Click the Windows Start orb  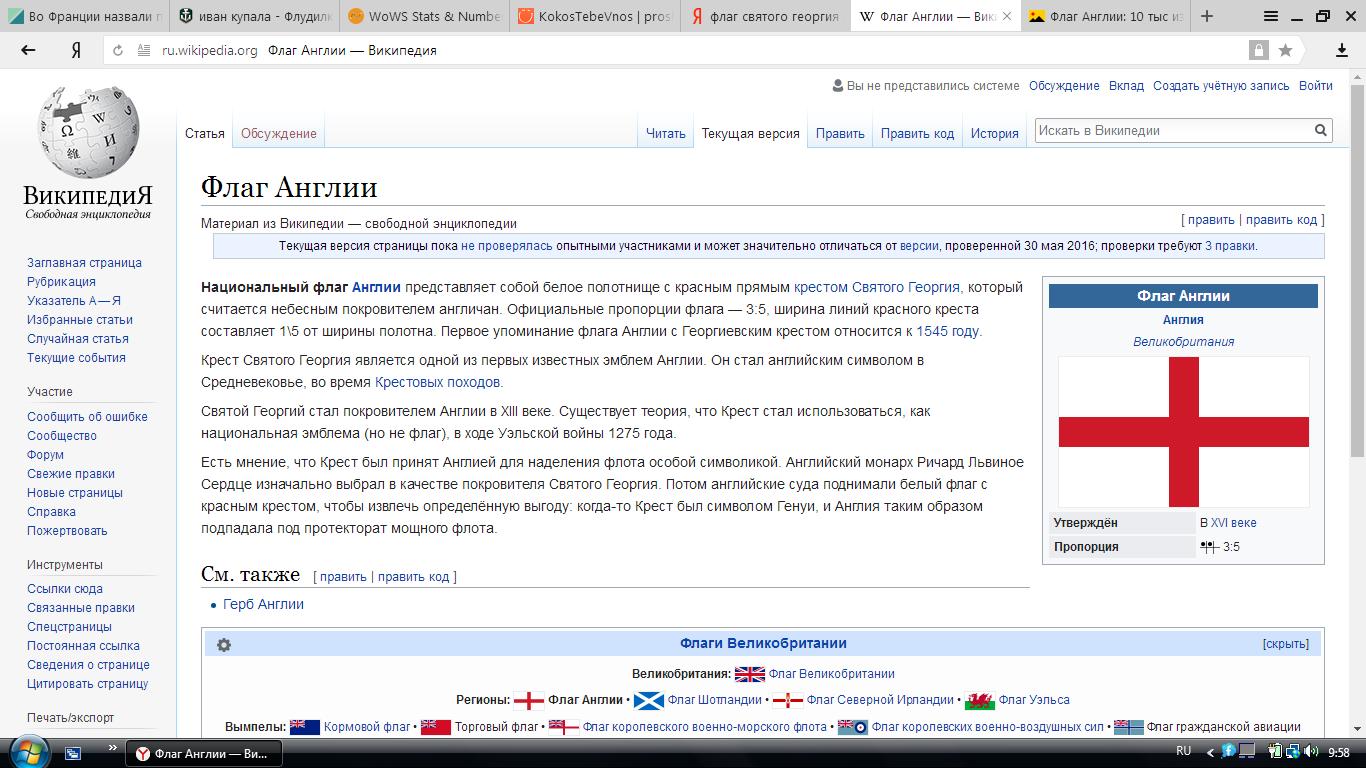(27, 752)
